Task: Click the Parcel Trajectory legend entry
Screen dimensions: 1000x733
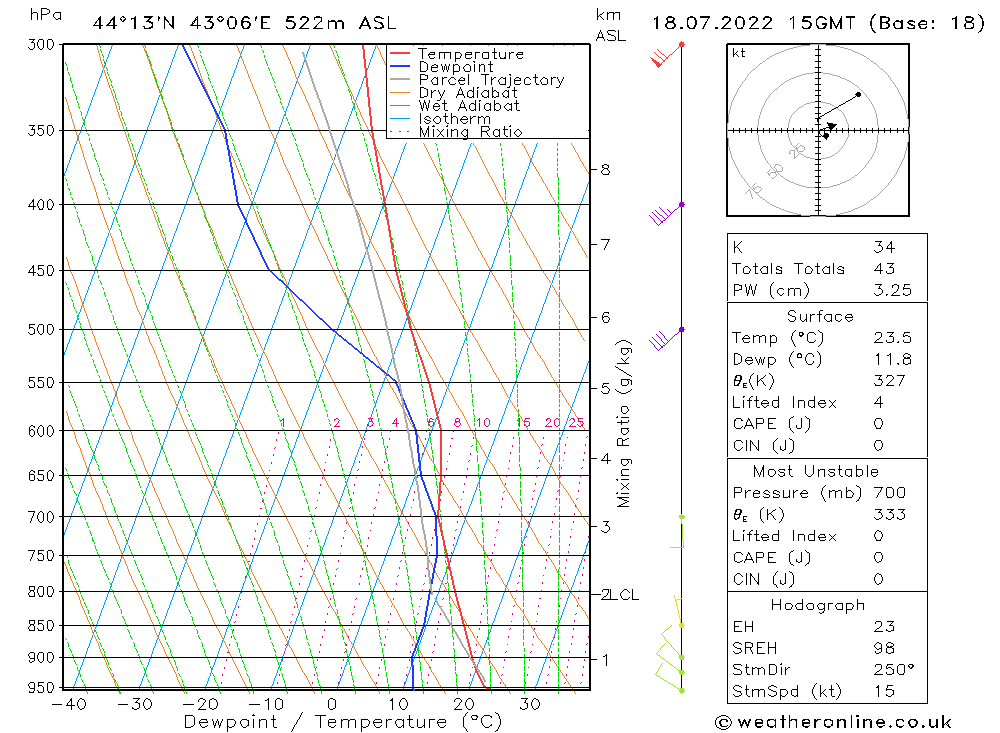Action: (x=477, y=80)
